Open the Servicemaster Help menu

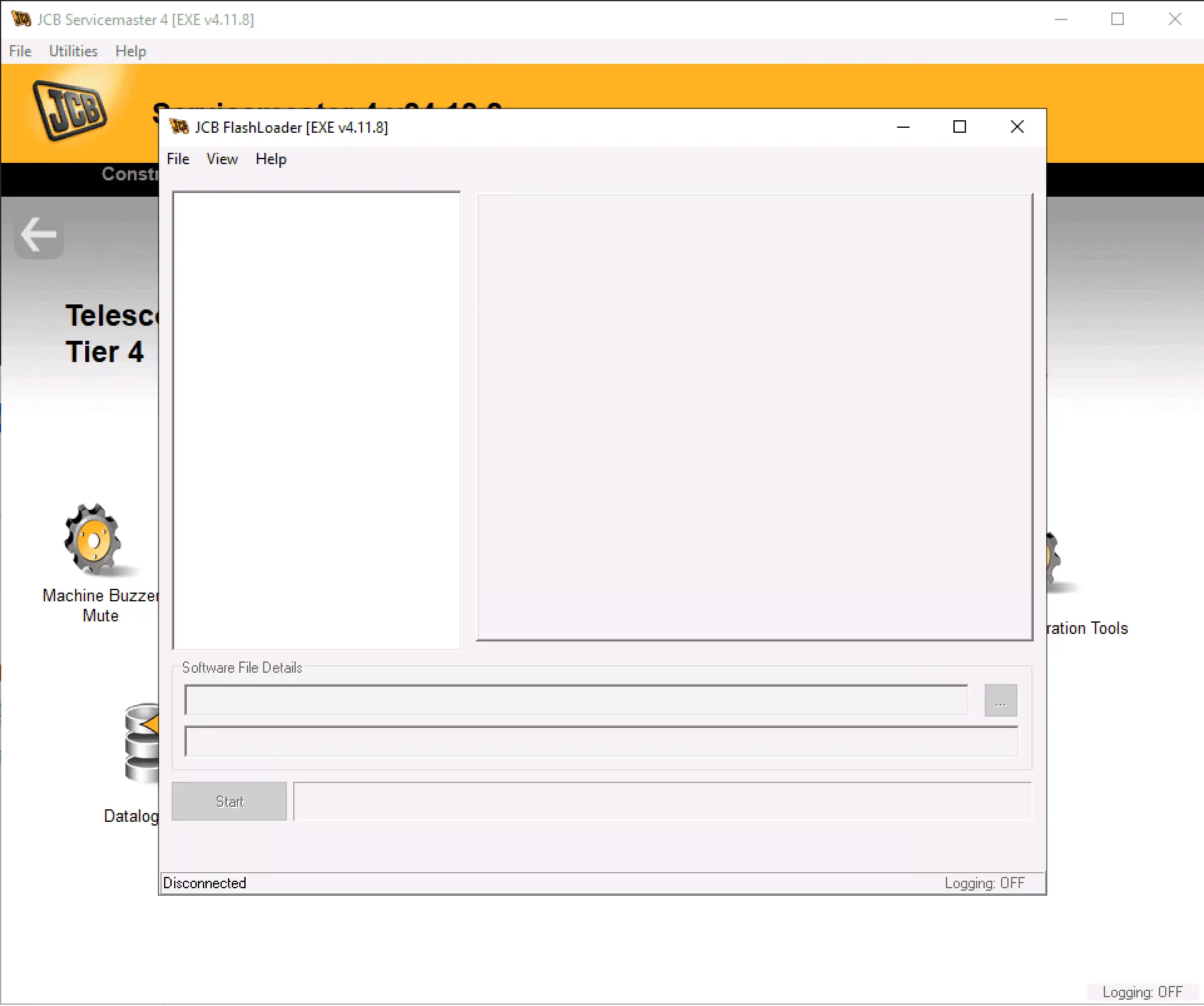pyautogui.click(x=131, y=51)
